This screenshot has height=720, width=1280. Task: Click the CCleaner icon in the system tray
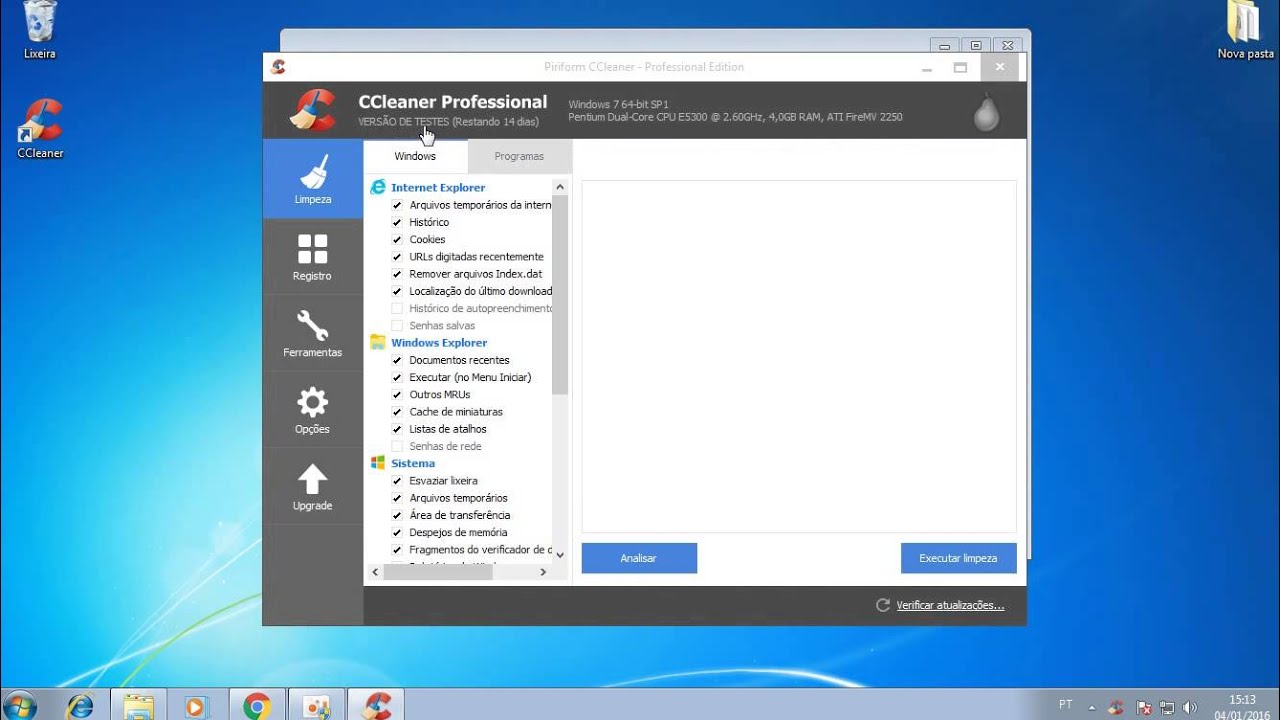[x=1116, y=707]
